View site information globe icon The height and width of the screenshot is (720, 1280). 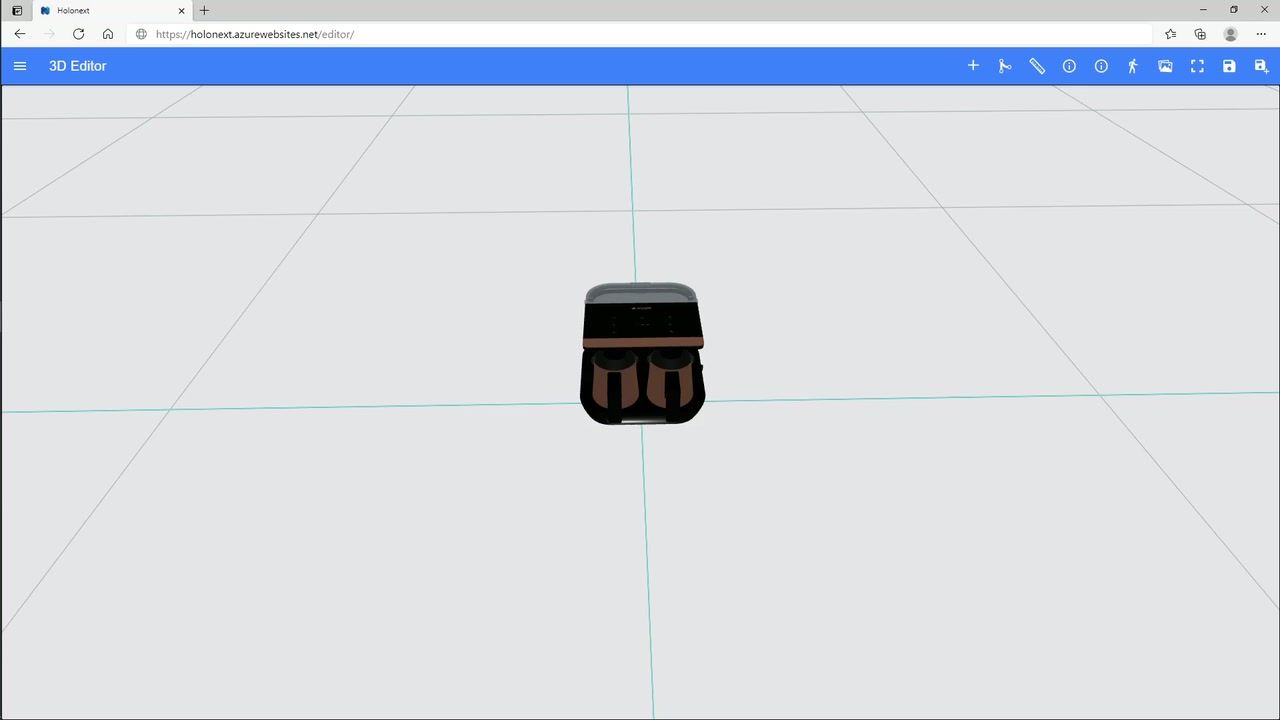point(141,34)
